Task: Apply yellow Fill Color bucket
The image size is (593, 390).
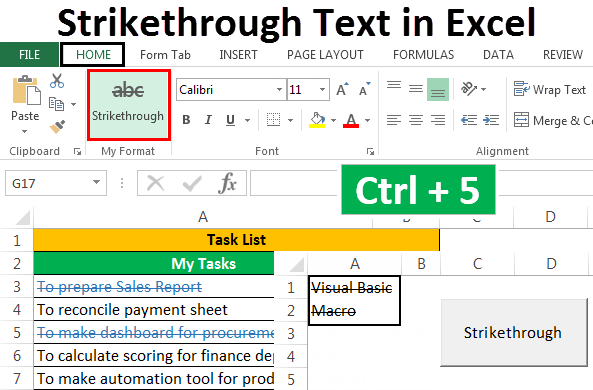Action: [317, 120]
